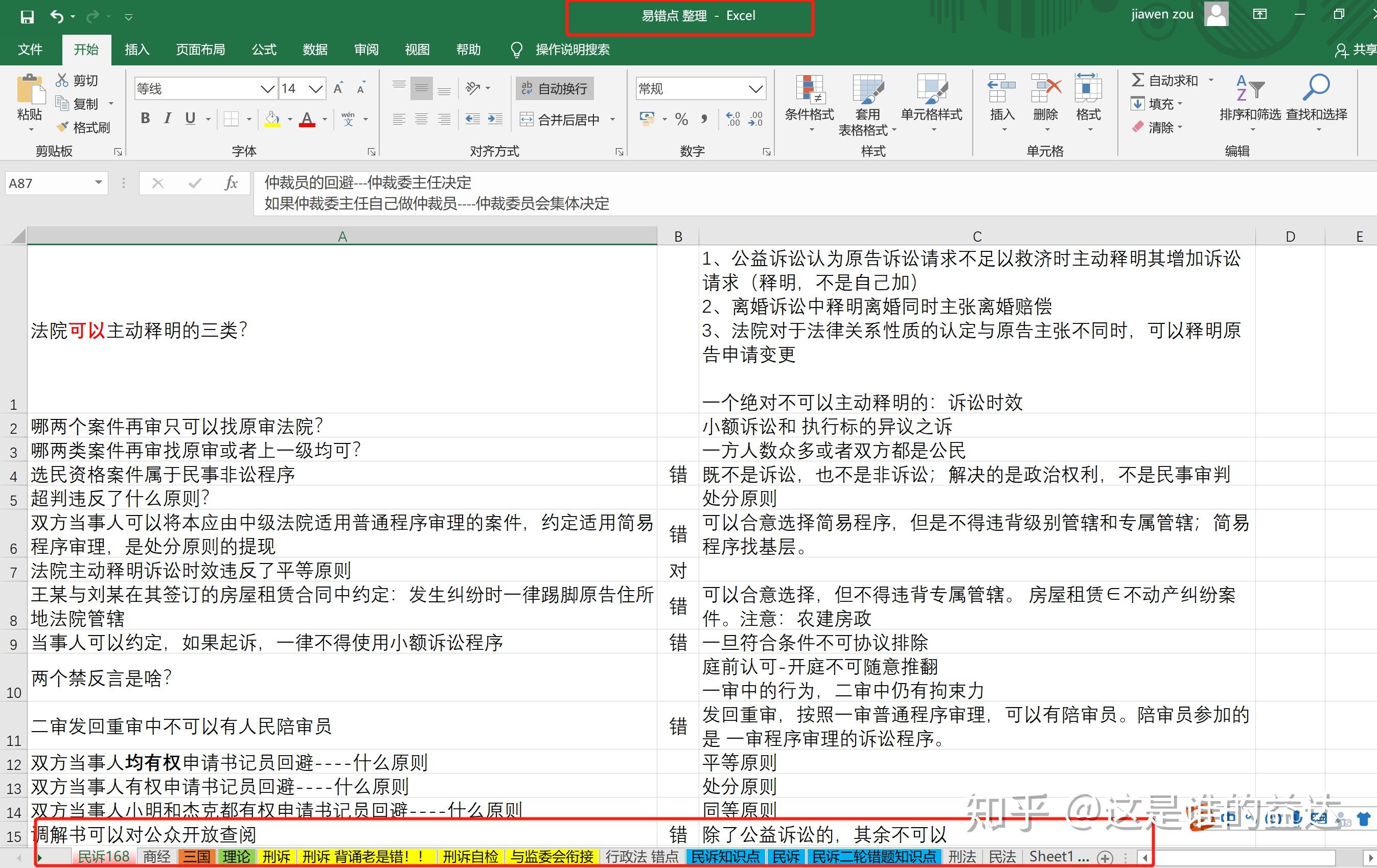Open the 文件 menu

click(x=30, y=50)
